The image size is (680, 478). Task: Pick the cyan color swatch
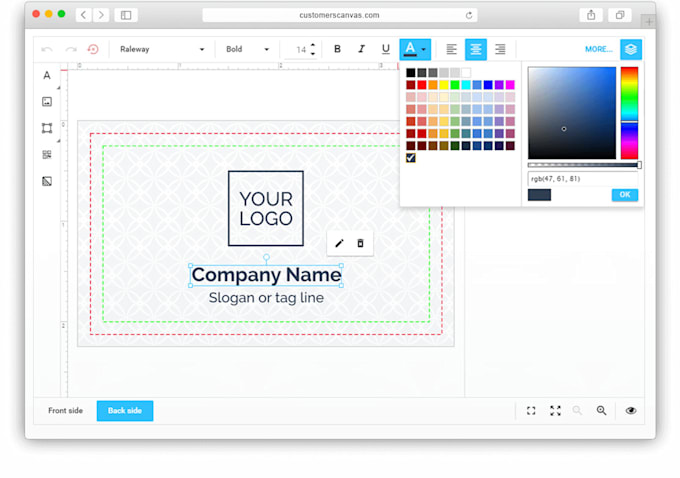click(x=466, y=85)
